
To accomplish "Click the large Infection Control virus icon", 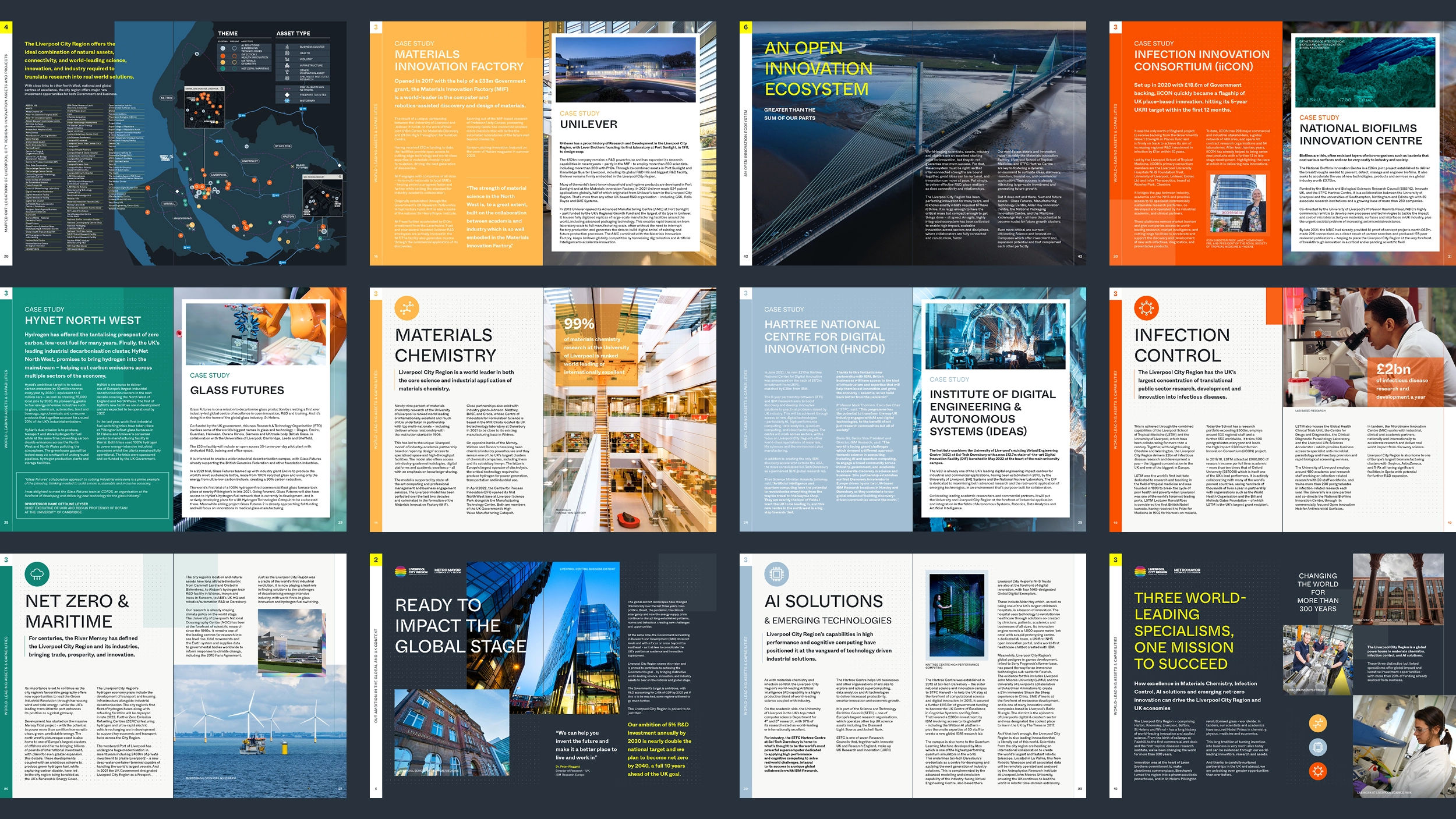I will click(x=1146, y=307).
